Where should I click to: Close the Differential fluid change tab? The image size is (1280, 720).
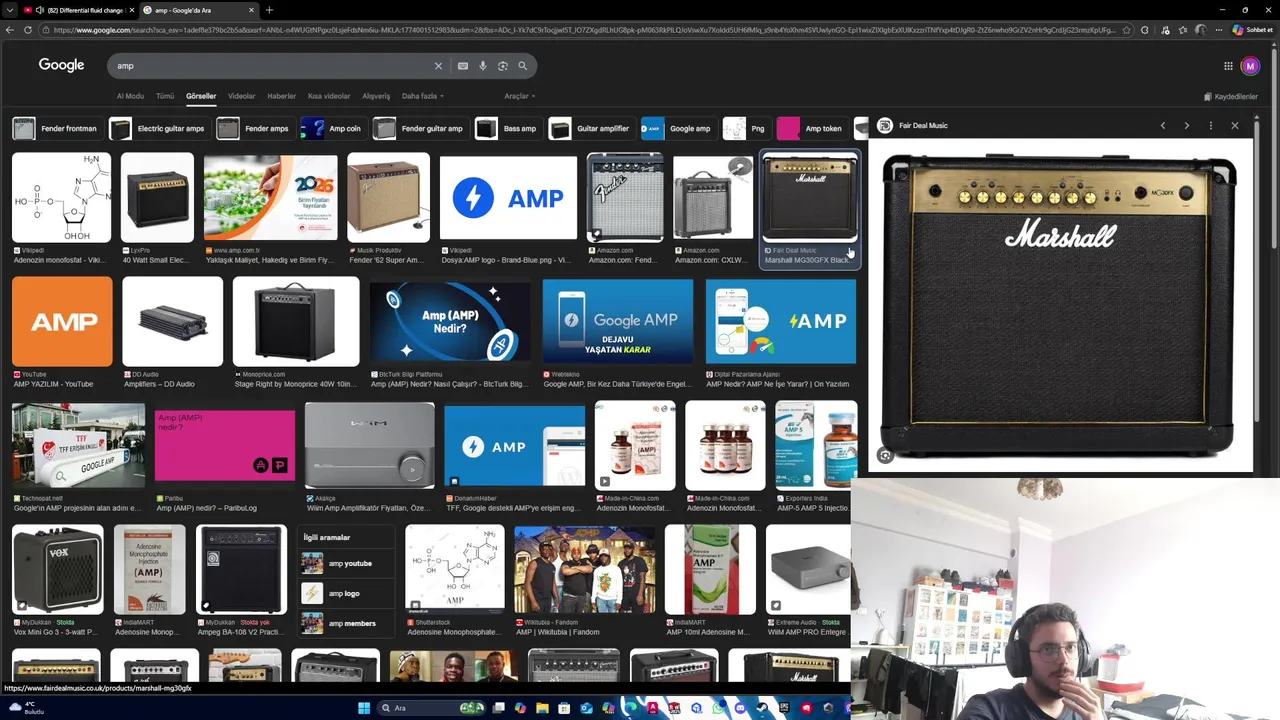click(131, 10)
